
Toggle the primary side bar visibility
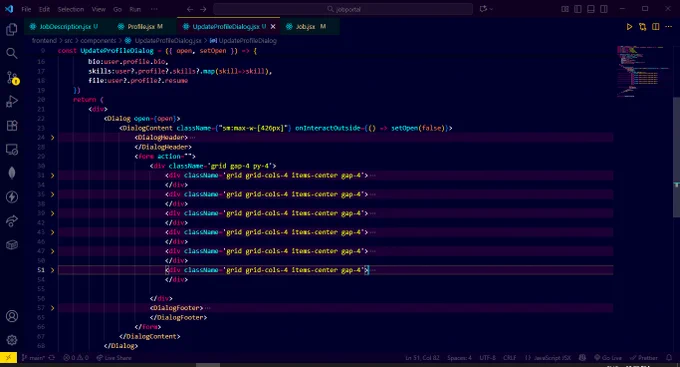[x=578, y=9]
